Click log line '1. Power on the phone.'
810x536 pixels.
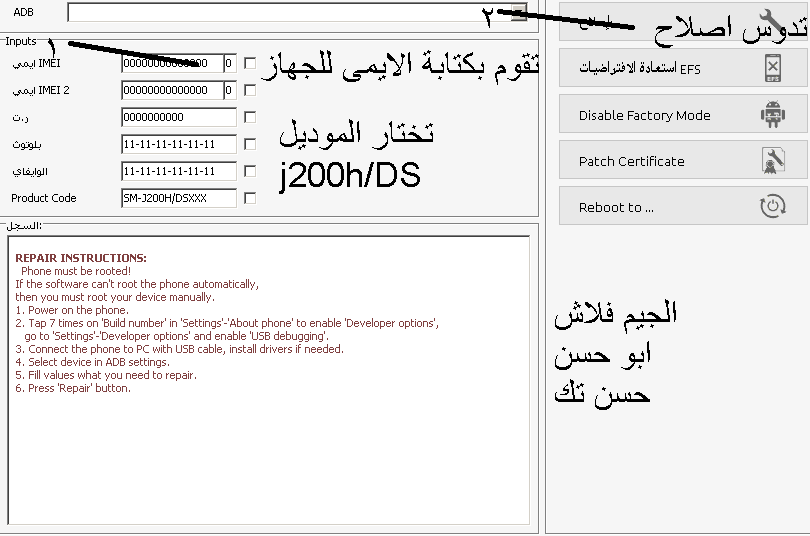72,310
